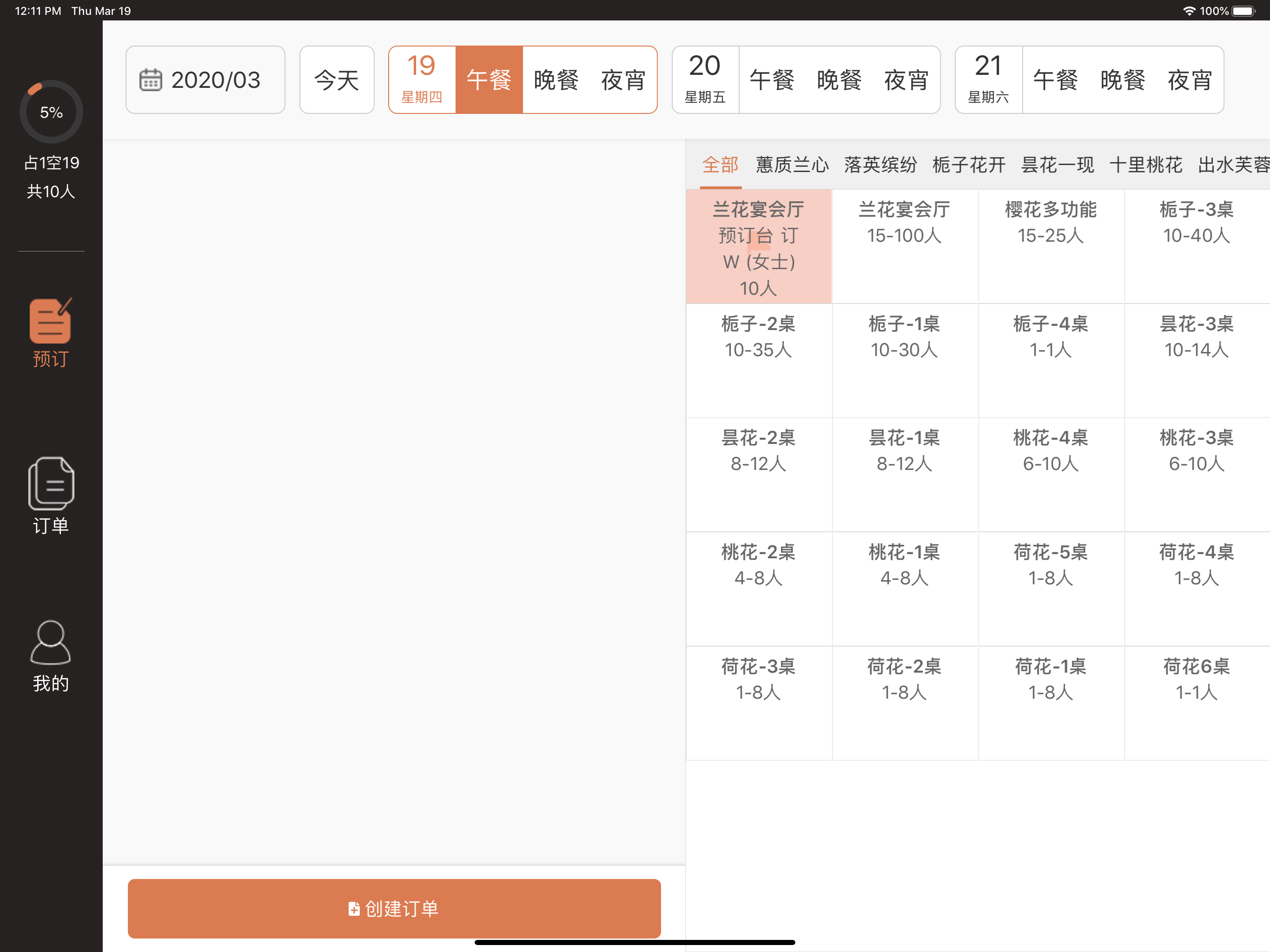Tap the 5% occupancy ring indicator
This screenshot has width=1270, height=952.
pyautogui.click(x=51, y=112)
